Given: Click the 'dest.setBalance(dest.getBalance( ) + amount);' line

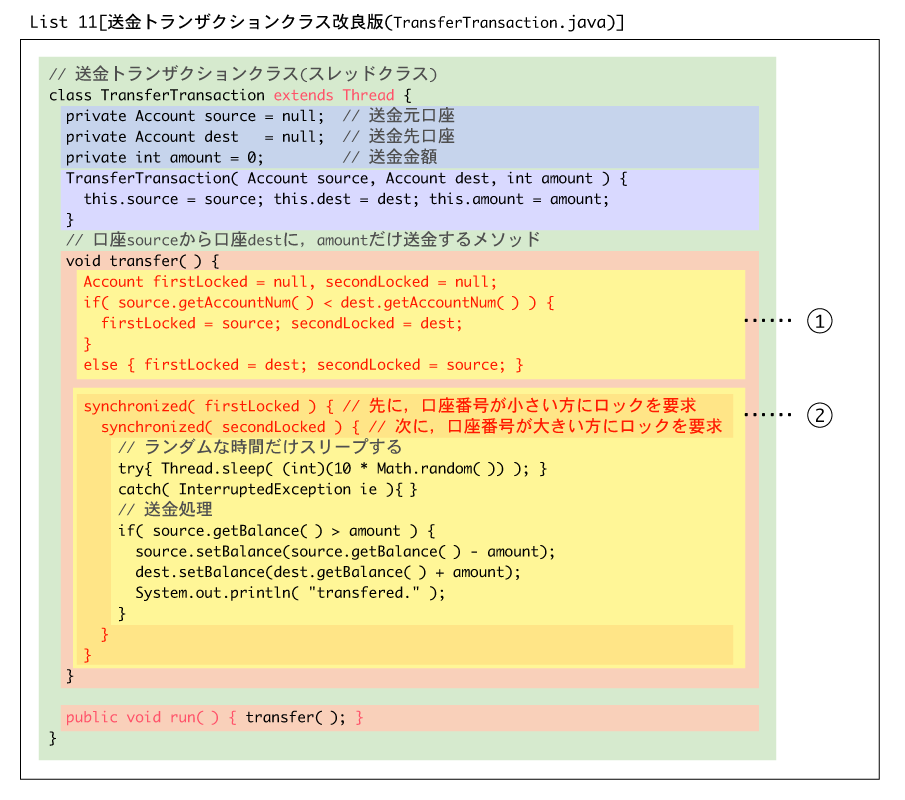Looking at the screenshot, I should [x=328, y=572].
